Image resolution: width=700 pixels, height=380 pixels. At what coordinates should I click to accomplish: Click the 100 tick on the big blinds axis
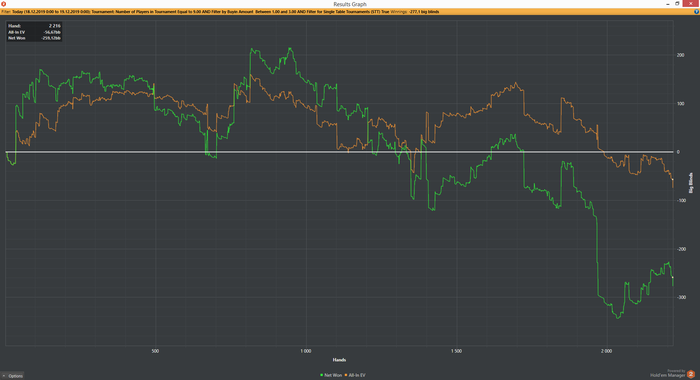(680, 104)
